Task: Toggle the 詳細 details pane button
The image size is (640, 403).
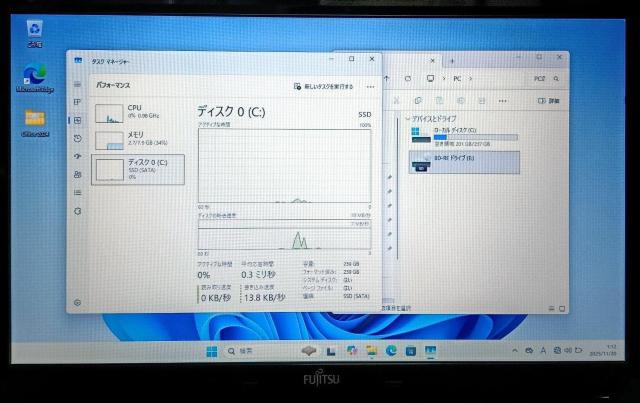Action: (549, 100)
